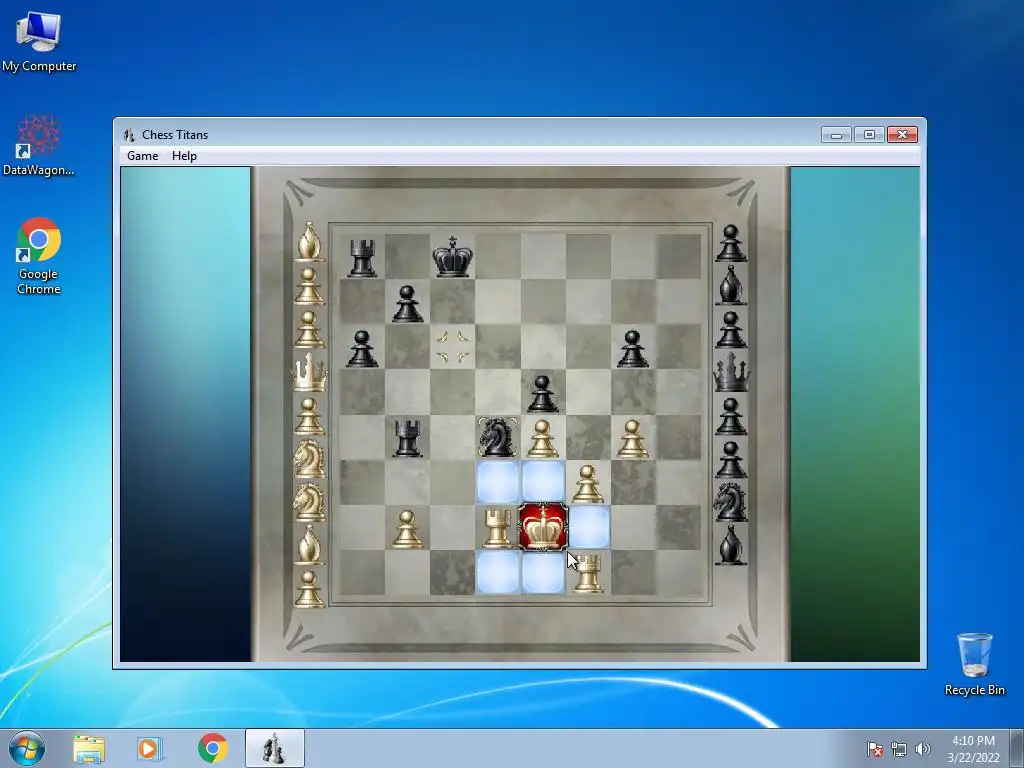The image size is (1024, 768).
Task: Open Google Chrome from the taskbar
Action: pos(212,748)
